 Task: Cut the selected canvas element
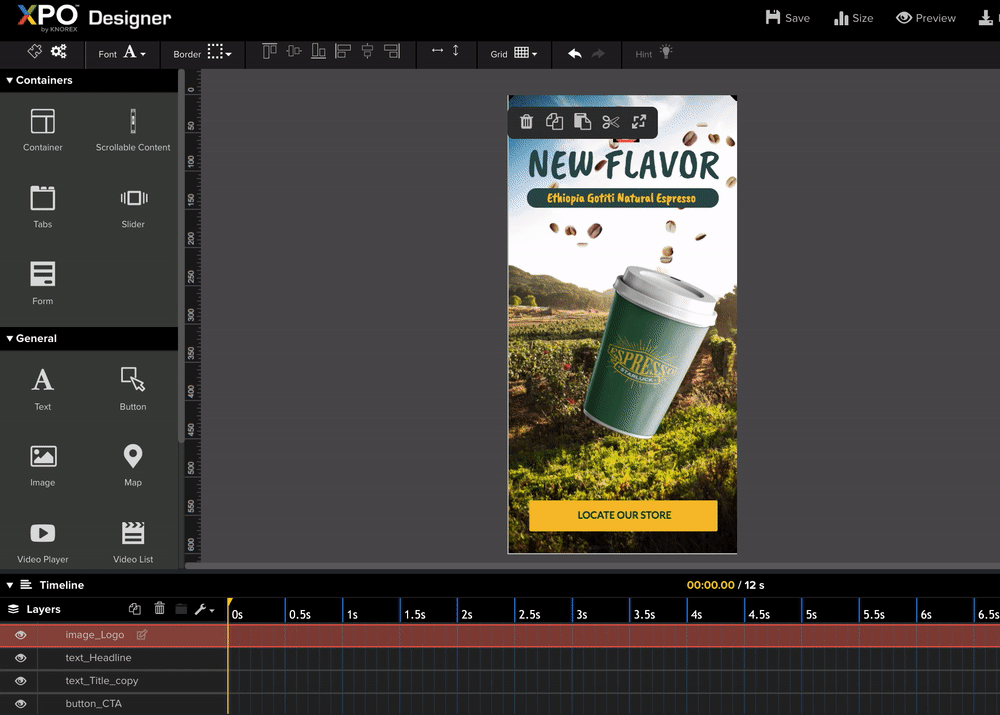pyautogui.click(x=610, y=121)
